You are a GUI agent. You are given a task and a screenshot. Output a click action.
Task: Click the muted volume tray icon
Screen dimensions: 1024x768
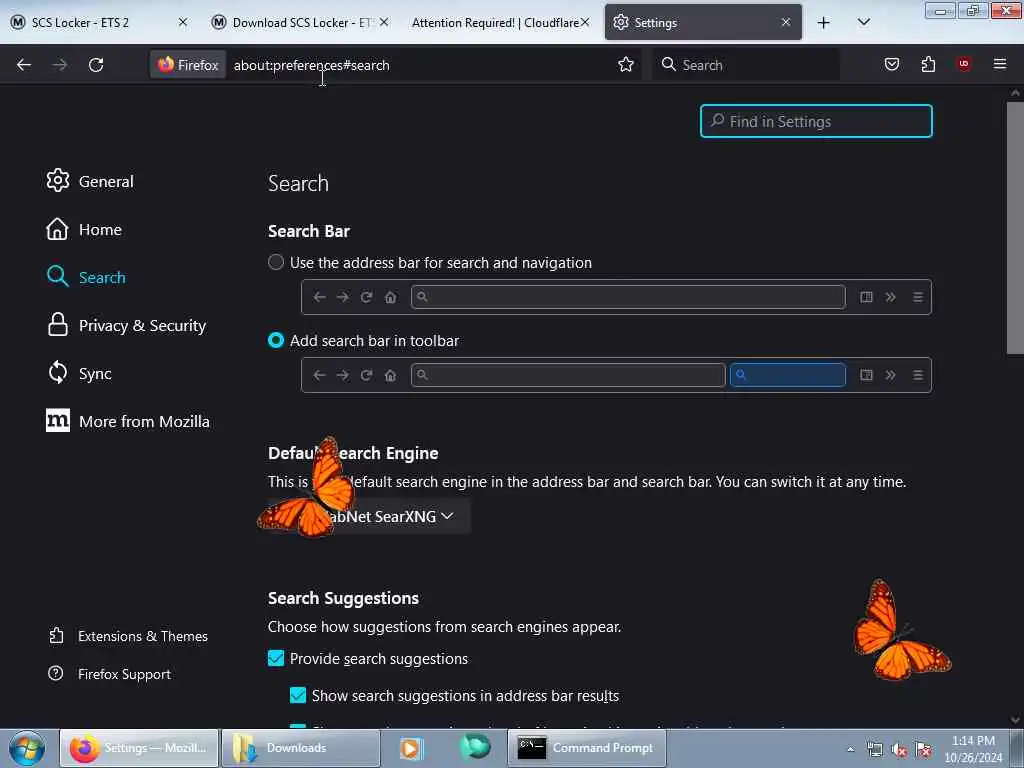[899, 750]
